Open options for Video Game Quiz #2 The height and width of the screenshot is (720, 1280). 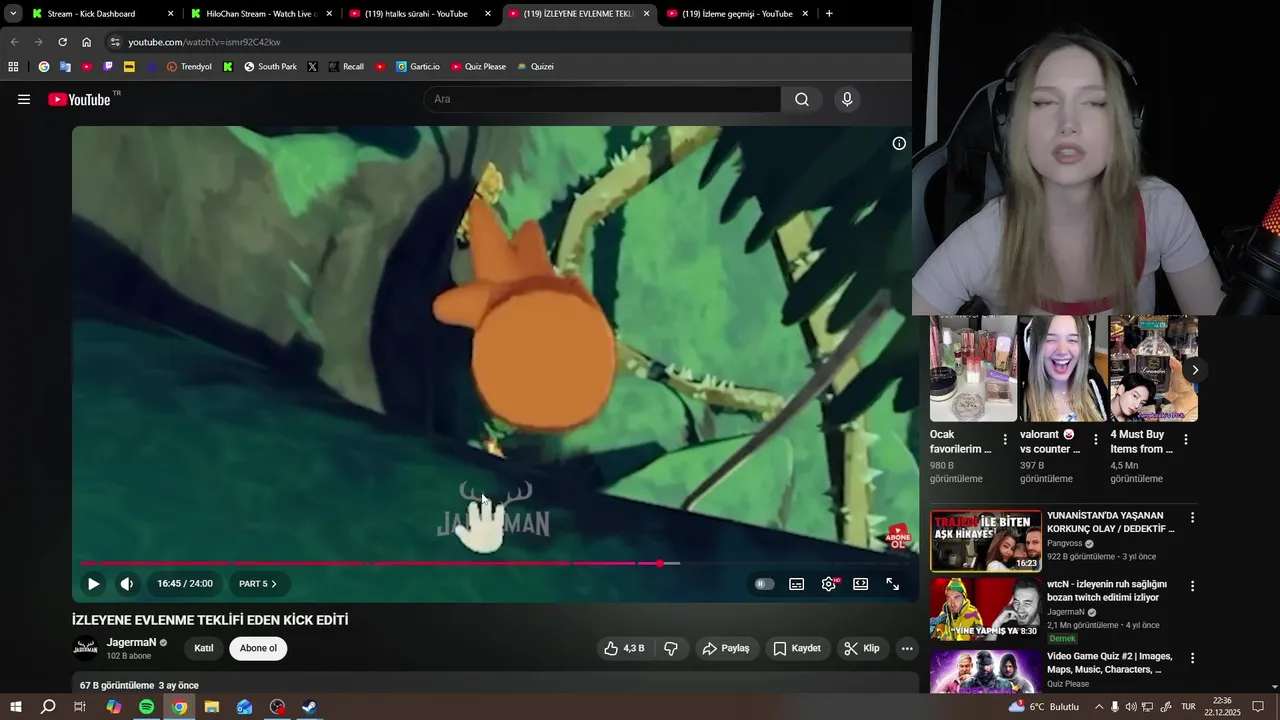pyautogui.click(x=1192, y=658)
